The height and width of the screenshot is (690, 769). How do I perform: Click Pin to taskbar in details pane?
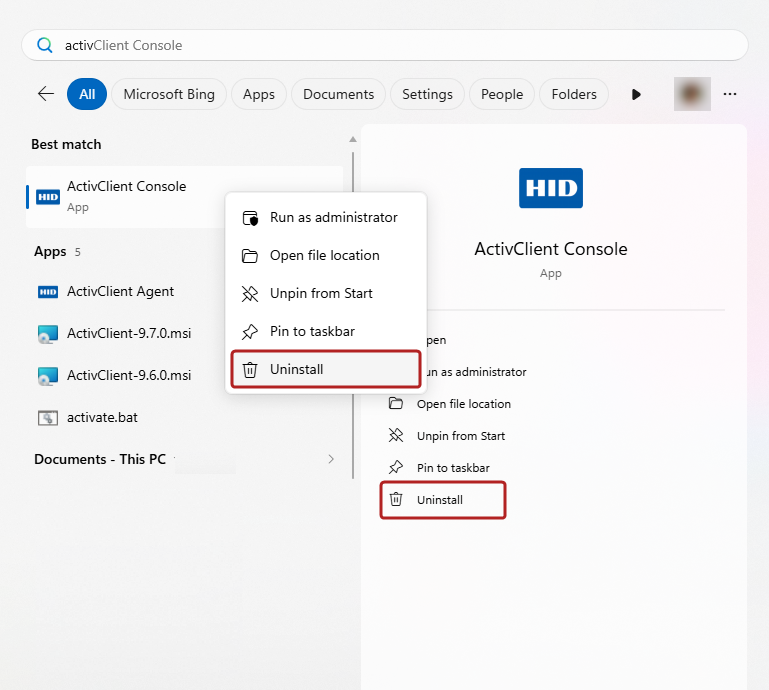click(453, 468)
